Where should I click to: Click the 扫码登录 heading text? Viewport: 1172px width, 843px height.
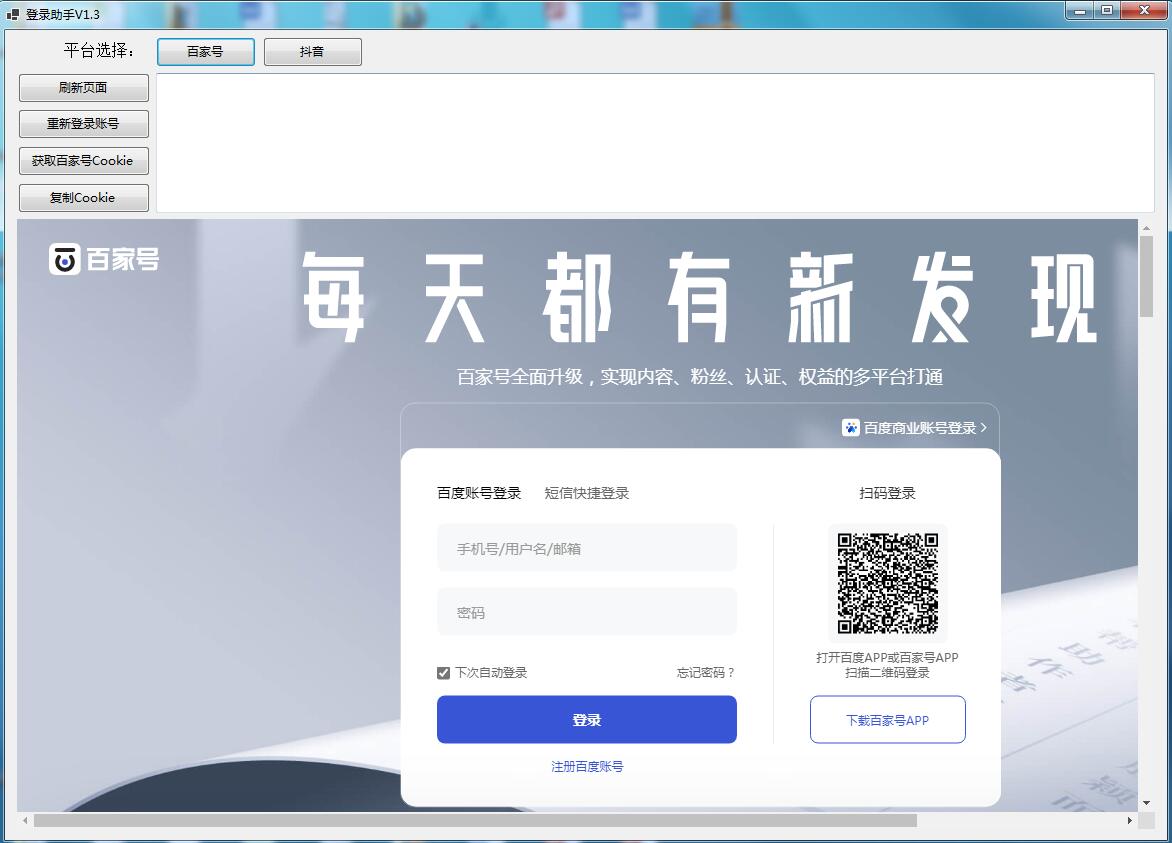pos(887,493)
